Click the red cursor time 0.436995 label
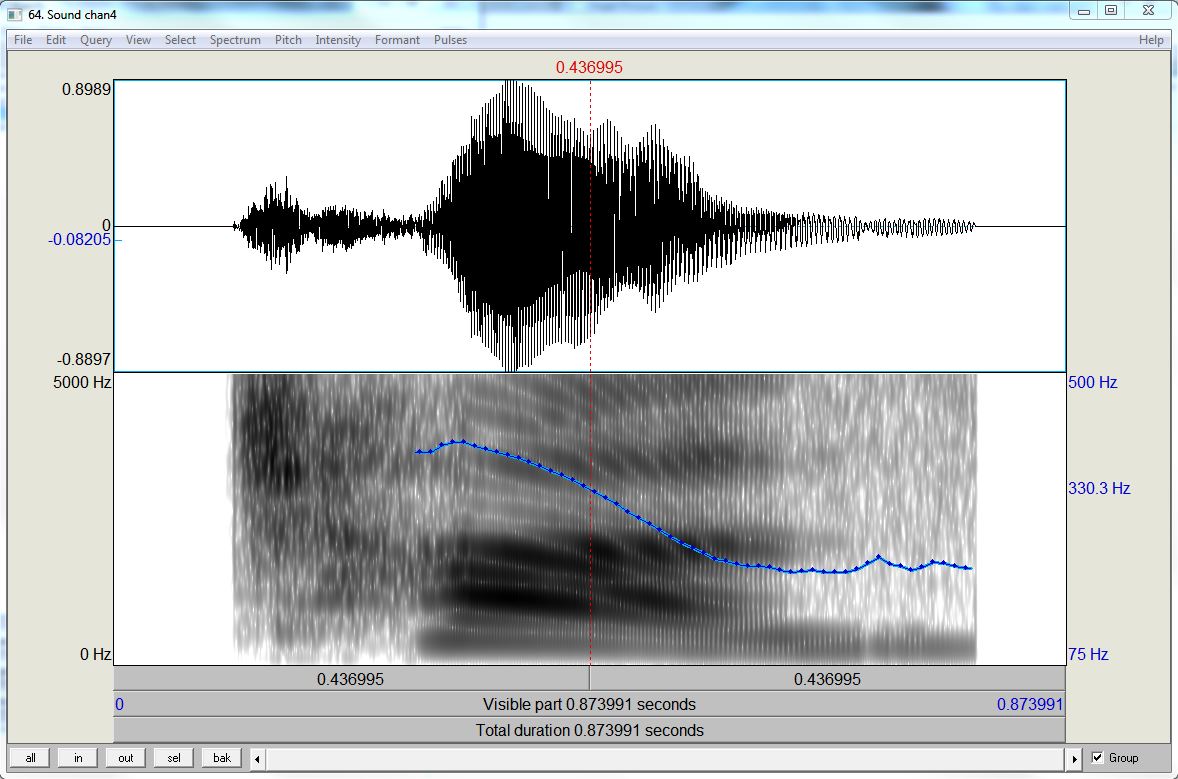 point(589,68)
